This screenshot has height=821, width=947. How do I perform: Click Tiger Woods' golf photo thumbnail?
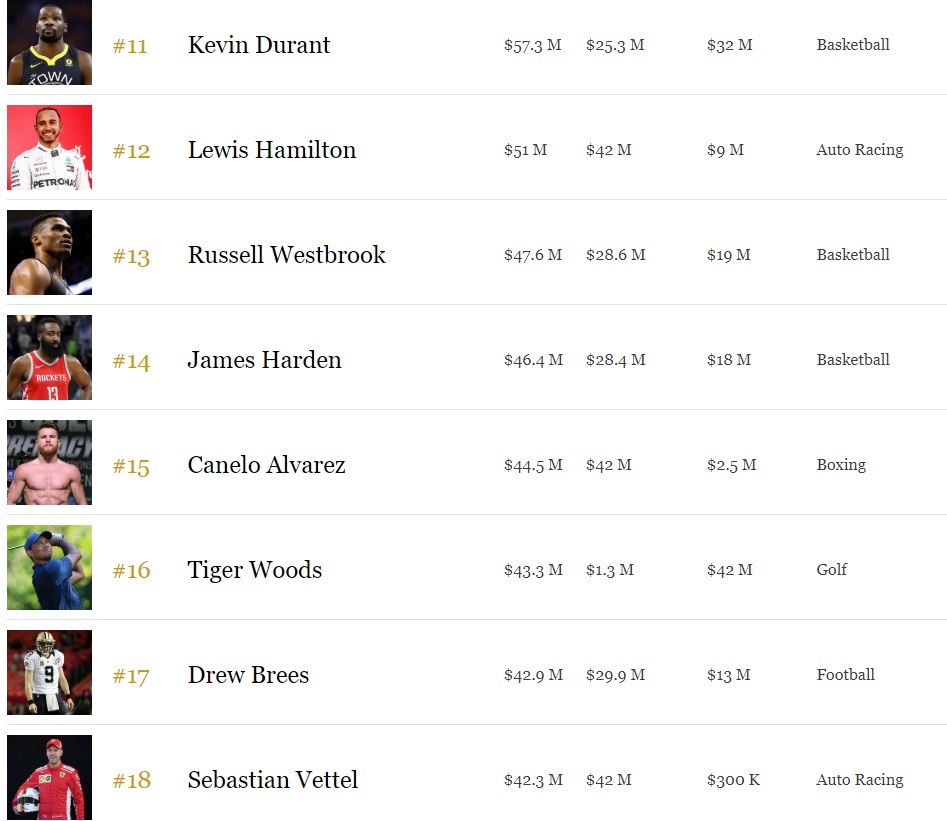click(x=49, y=568)
